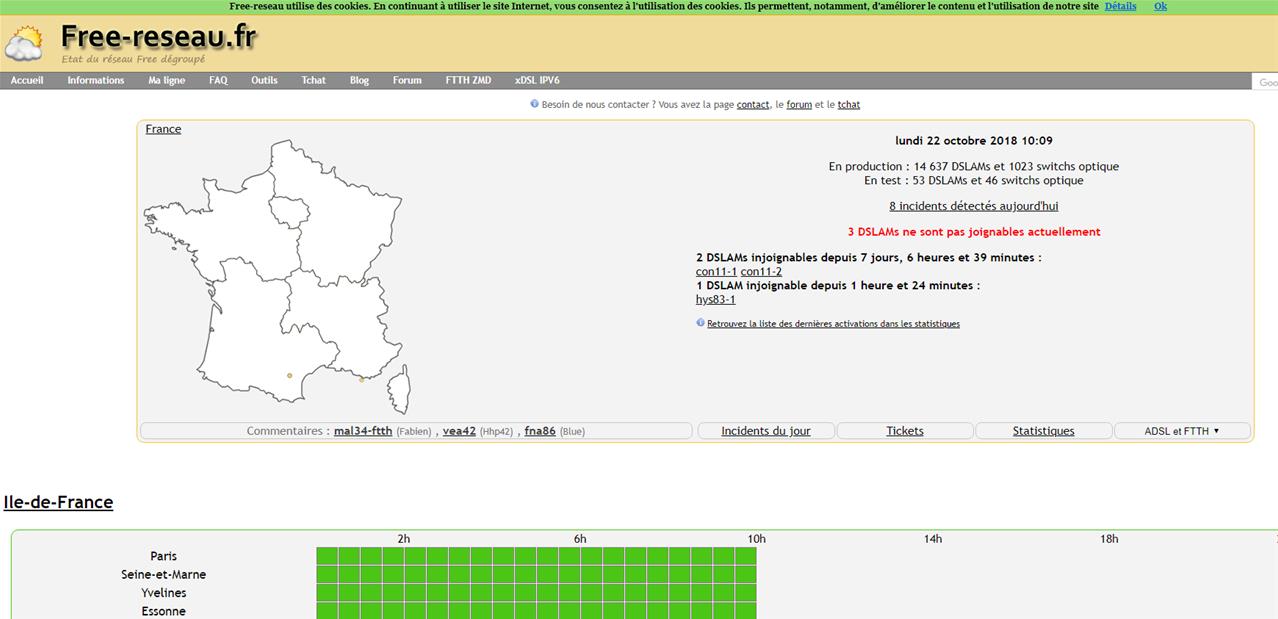Follow the forum link in contact message
Image resolution: width=1278 pixels, height=619 pixels.
pyautogui.click(x=799, y=105)
